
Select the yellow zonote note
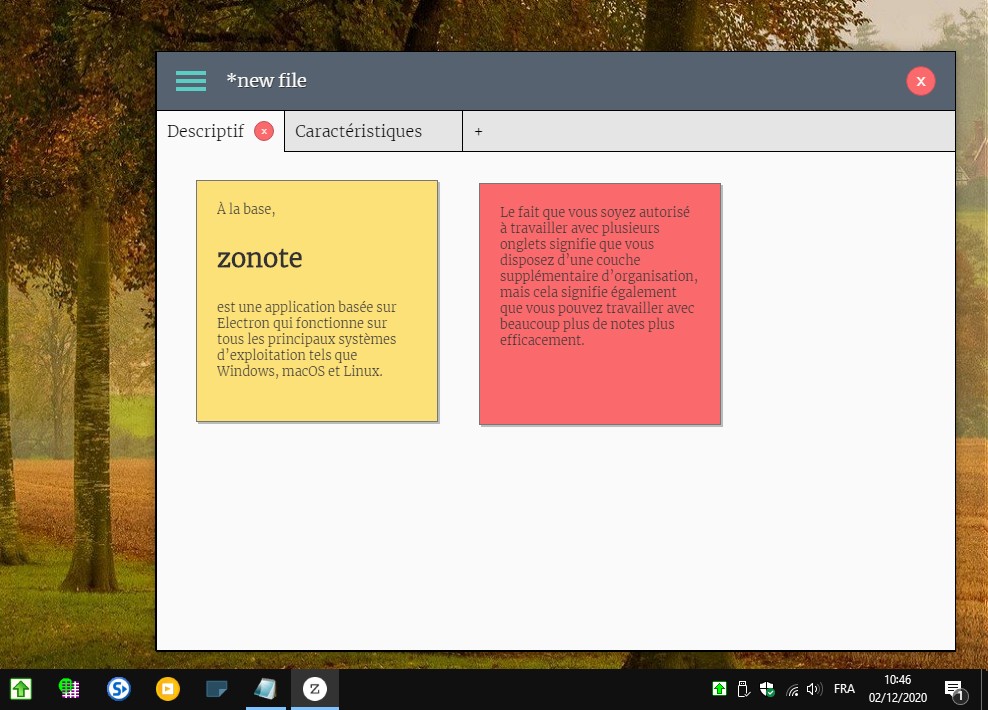[317, 301]
